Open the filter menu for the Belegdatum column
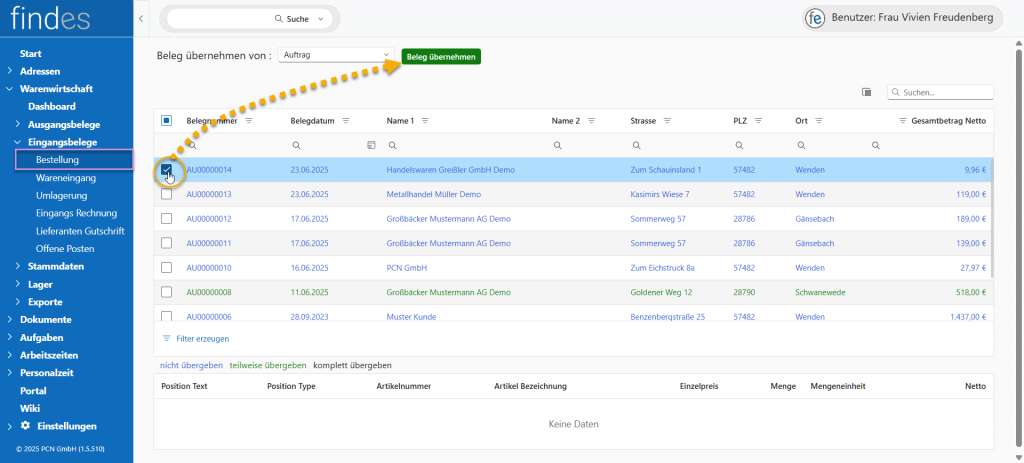This screenshot has height=463, width=1024. pos(346,120)
